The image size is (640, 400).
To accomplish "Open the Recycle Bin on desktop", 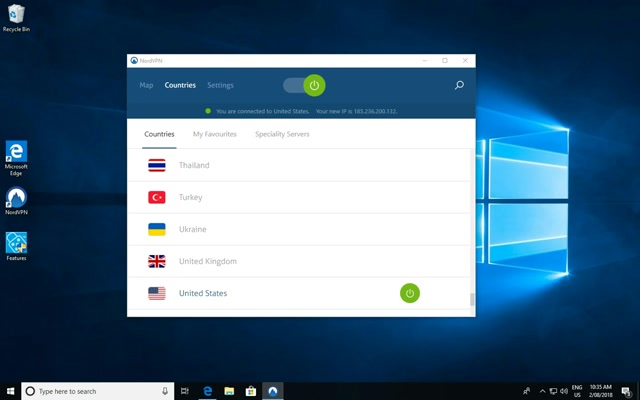I will coord(16,17).
